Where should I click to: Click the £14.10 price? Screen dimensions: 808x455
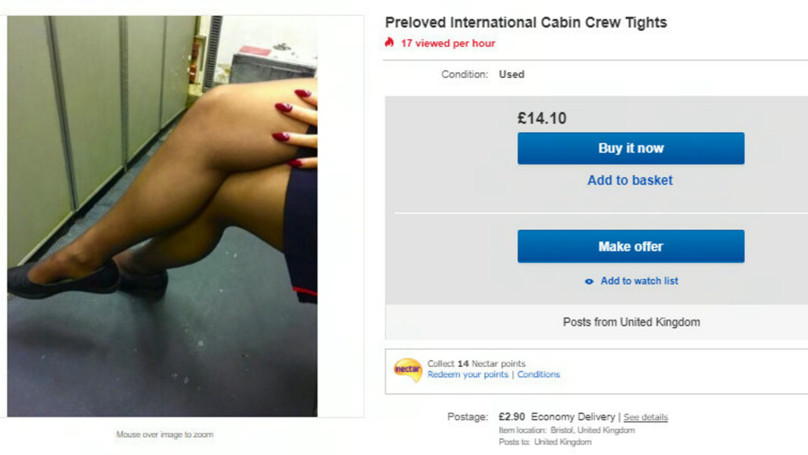coord(542,119)
